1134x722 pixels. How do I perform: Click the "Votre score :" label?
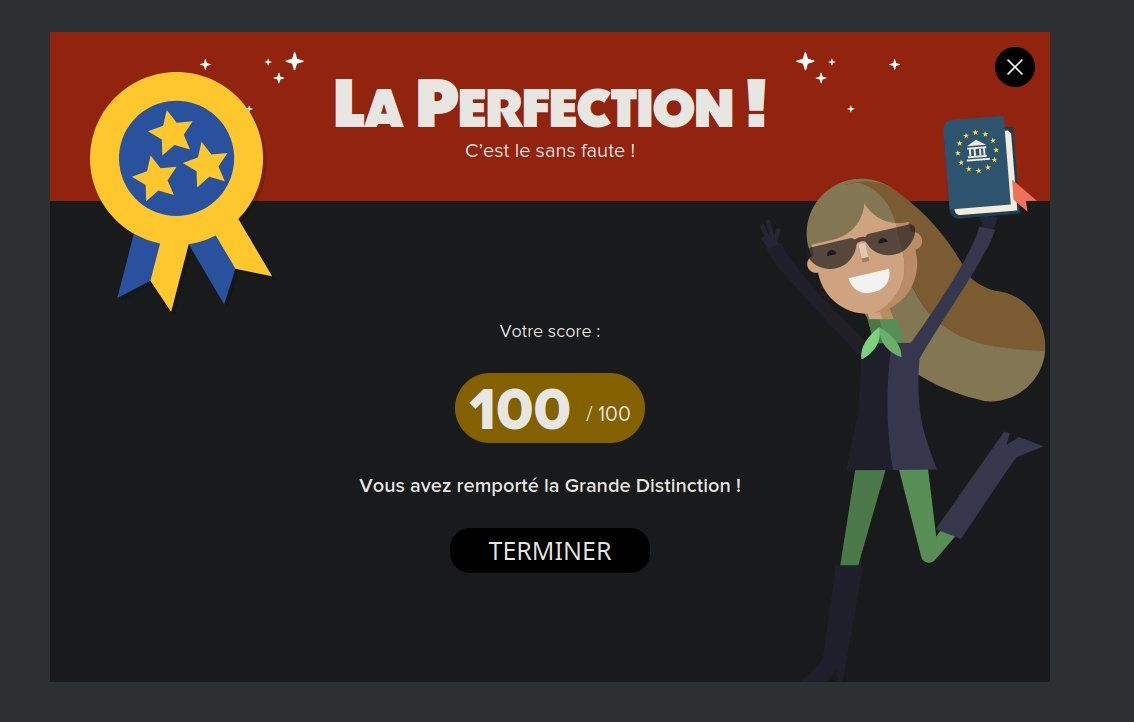(x=550, y=331)
